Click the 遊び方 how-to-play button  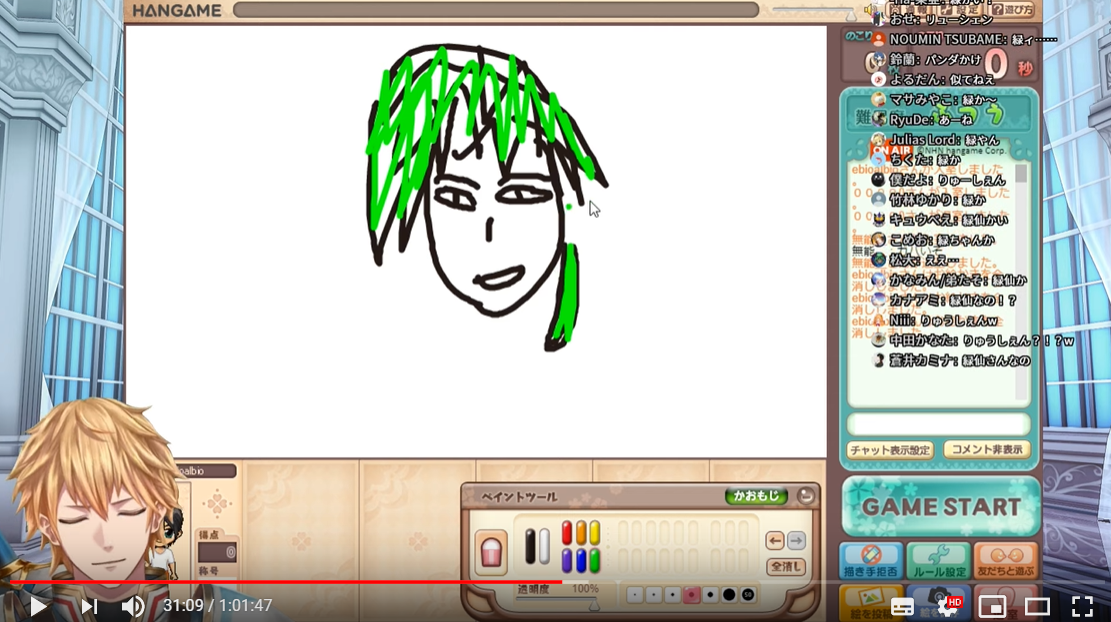tap(1012, 10)
